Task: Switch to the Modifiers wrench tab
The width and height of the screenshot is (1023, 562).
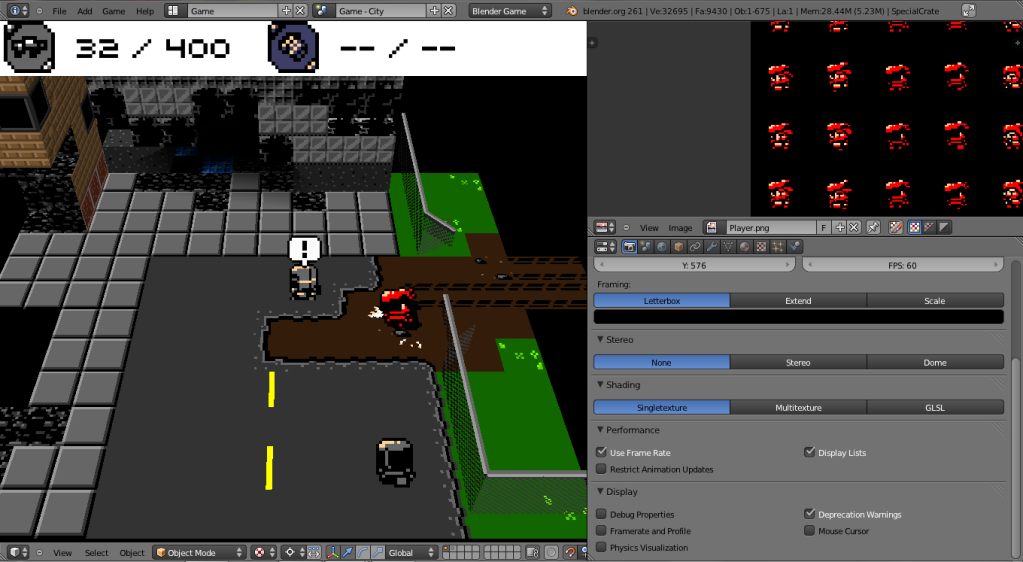Action: click(x=712, y=246)
